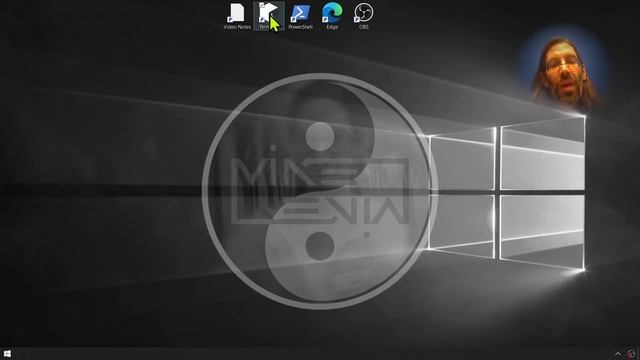The width and height of the screenshot is (640, 360).
Task: Launch the Edge browser shortcut
Action: (x=332, y=16)
